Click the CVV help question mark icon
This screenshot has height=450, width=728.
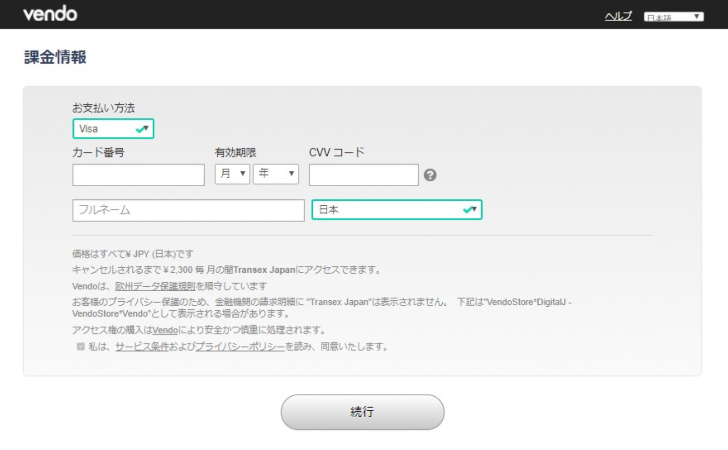click(x=430, y=175)
